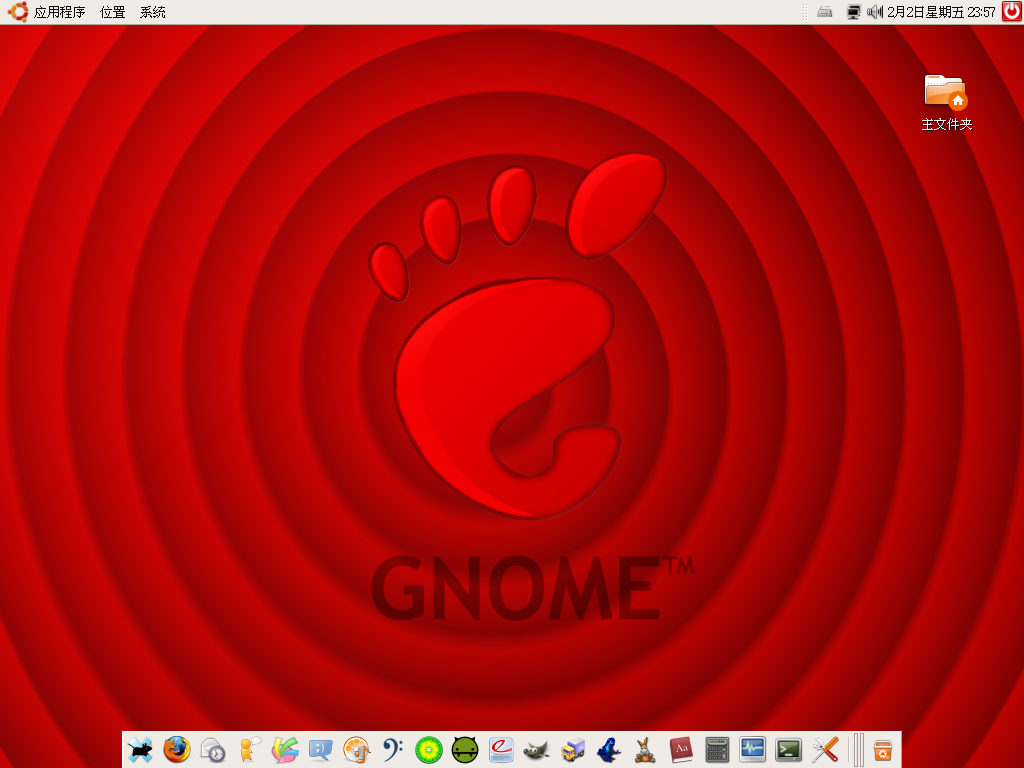This screenshot has width=1024, height=768.
Task: Open the aMule donkey rabbit icon
Action: (x=645, y=750)
